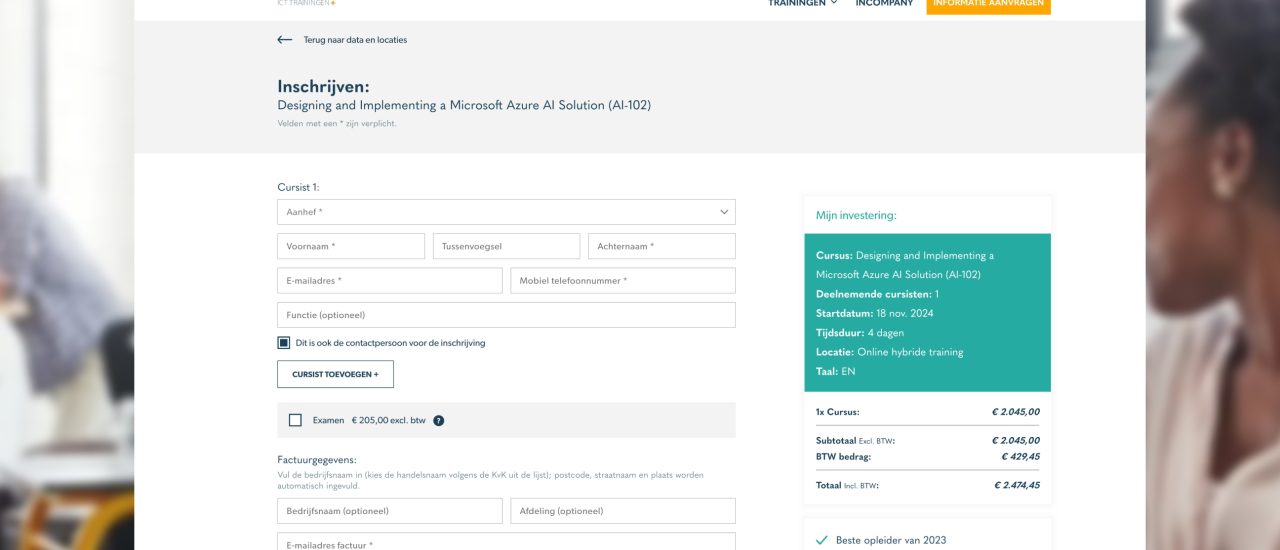Go back via Terug naar data en locaties

coord(355,40)
